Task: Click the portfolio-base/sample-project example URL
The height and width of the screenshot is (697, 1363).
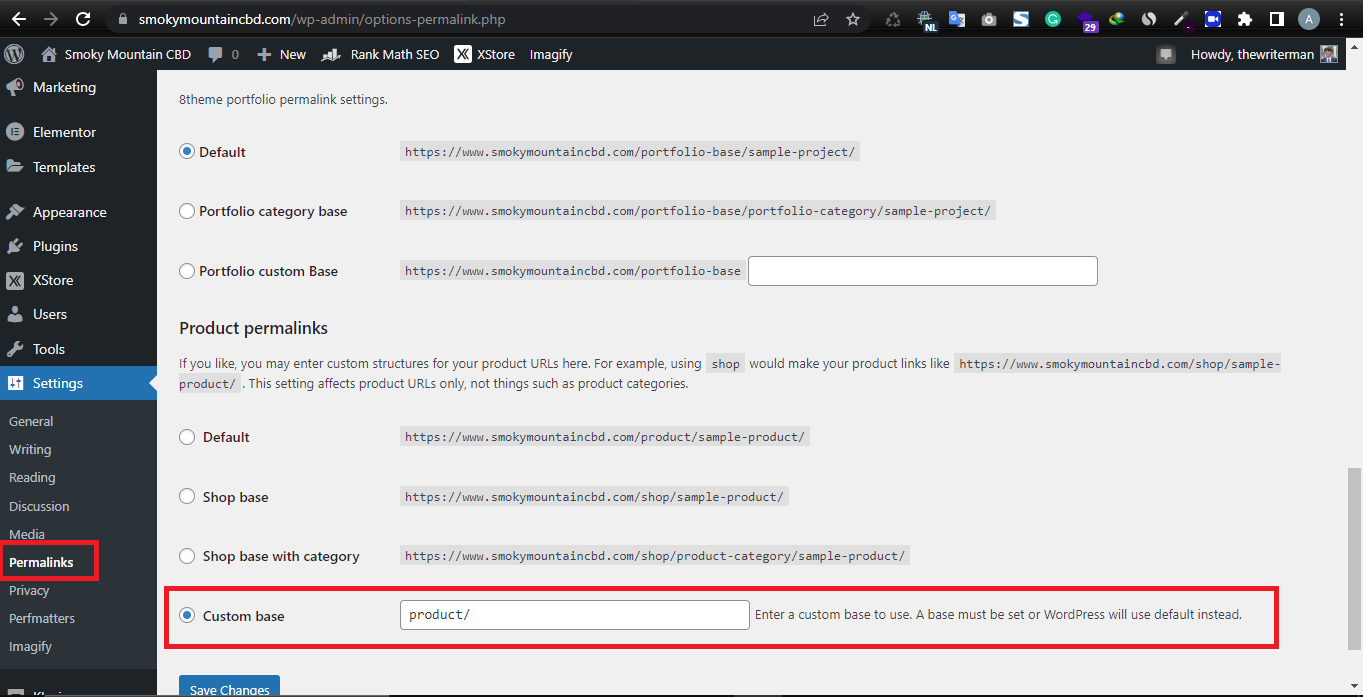Action: [630, 152]
